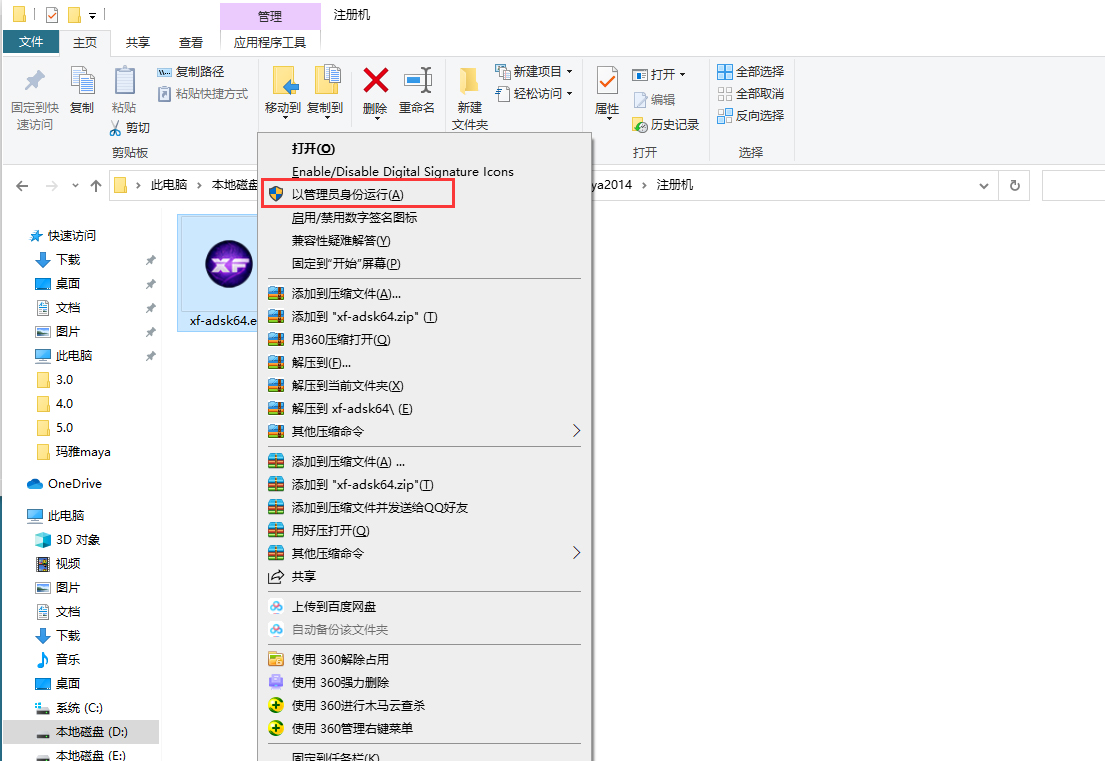Click the 剪切 scissors icon
Image resolution: width=1105 pixels, height=761 pixels.
click(x=116, y=128)
